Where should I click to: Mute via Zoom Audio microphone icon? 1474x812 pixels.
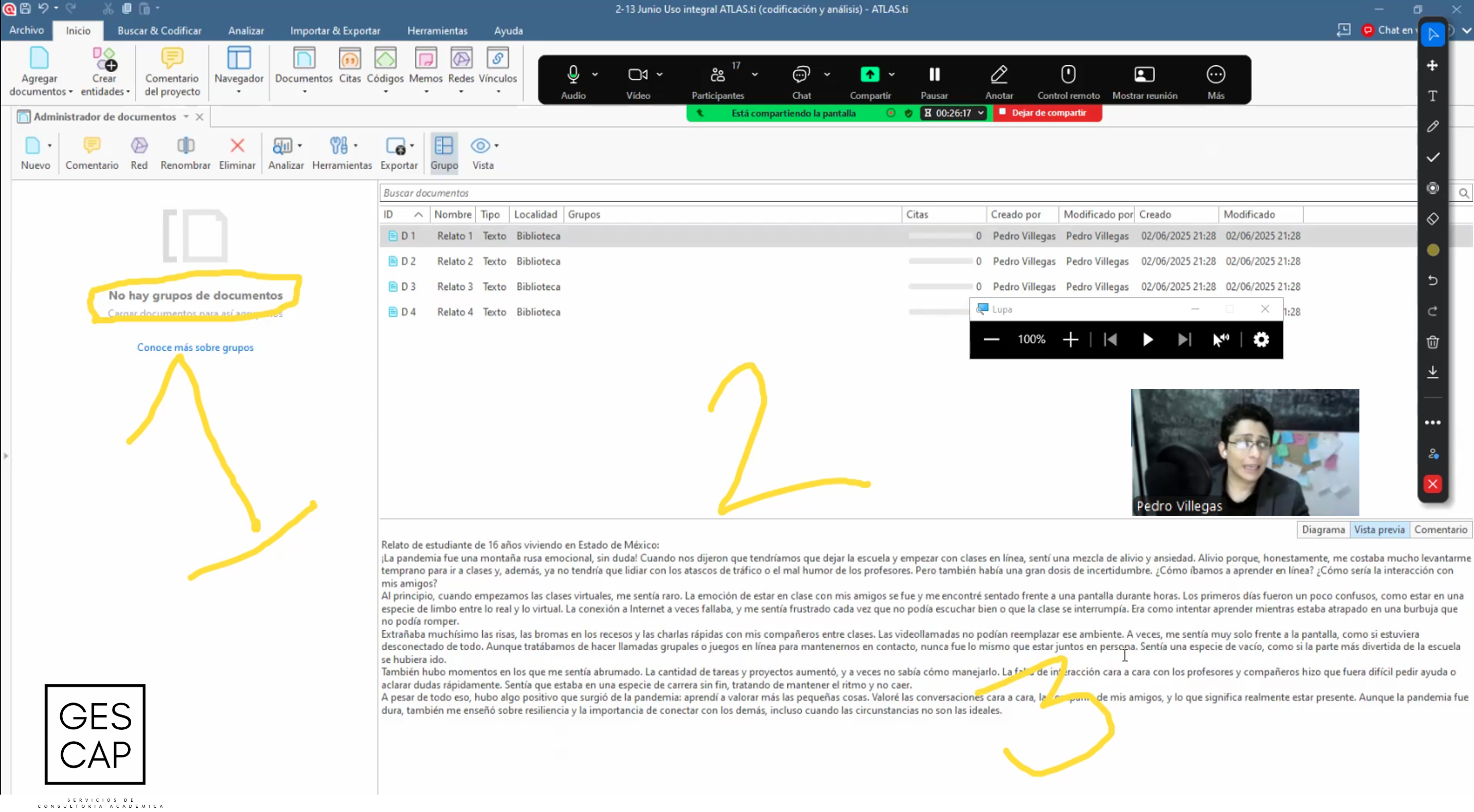click(573, 74)
